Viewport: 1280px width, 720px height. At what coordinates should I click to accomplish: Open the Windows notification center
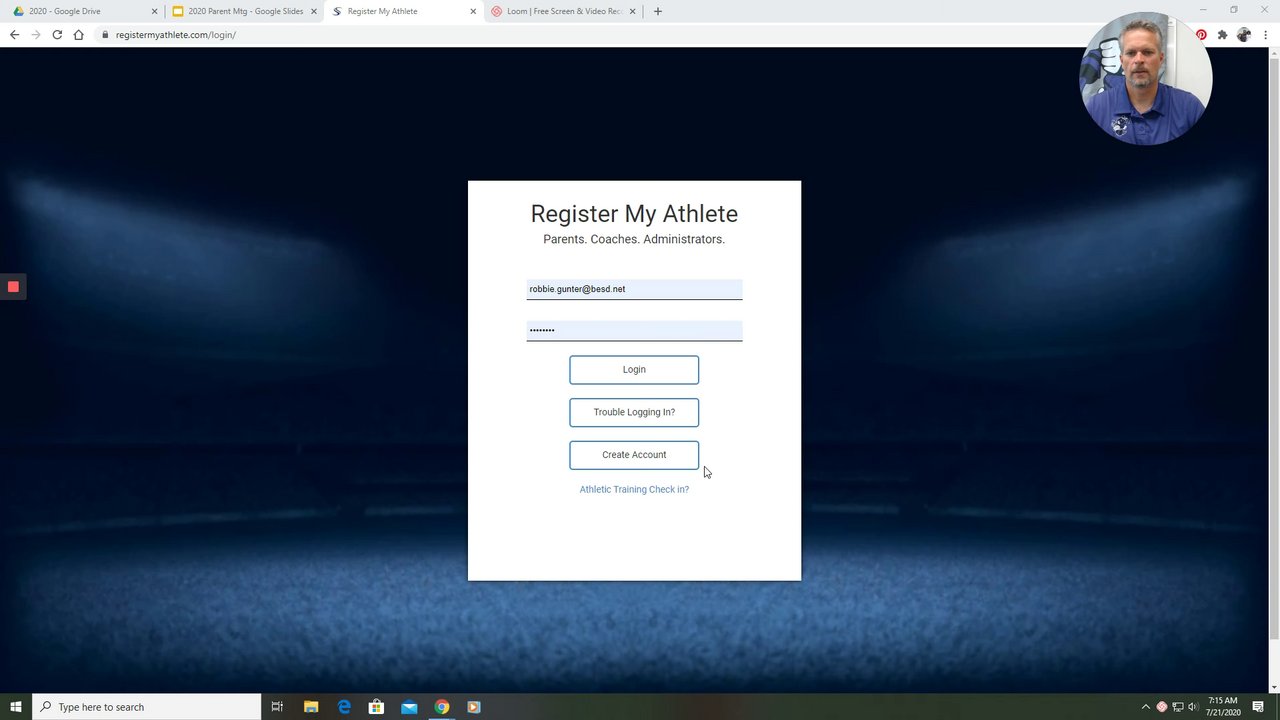pyautogui.click(x=1259, y=707)
